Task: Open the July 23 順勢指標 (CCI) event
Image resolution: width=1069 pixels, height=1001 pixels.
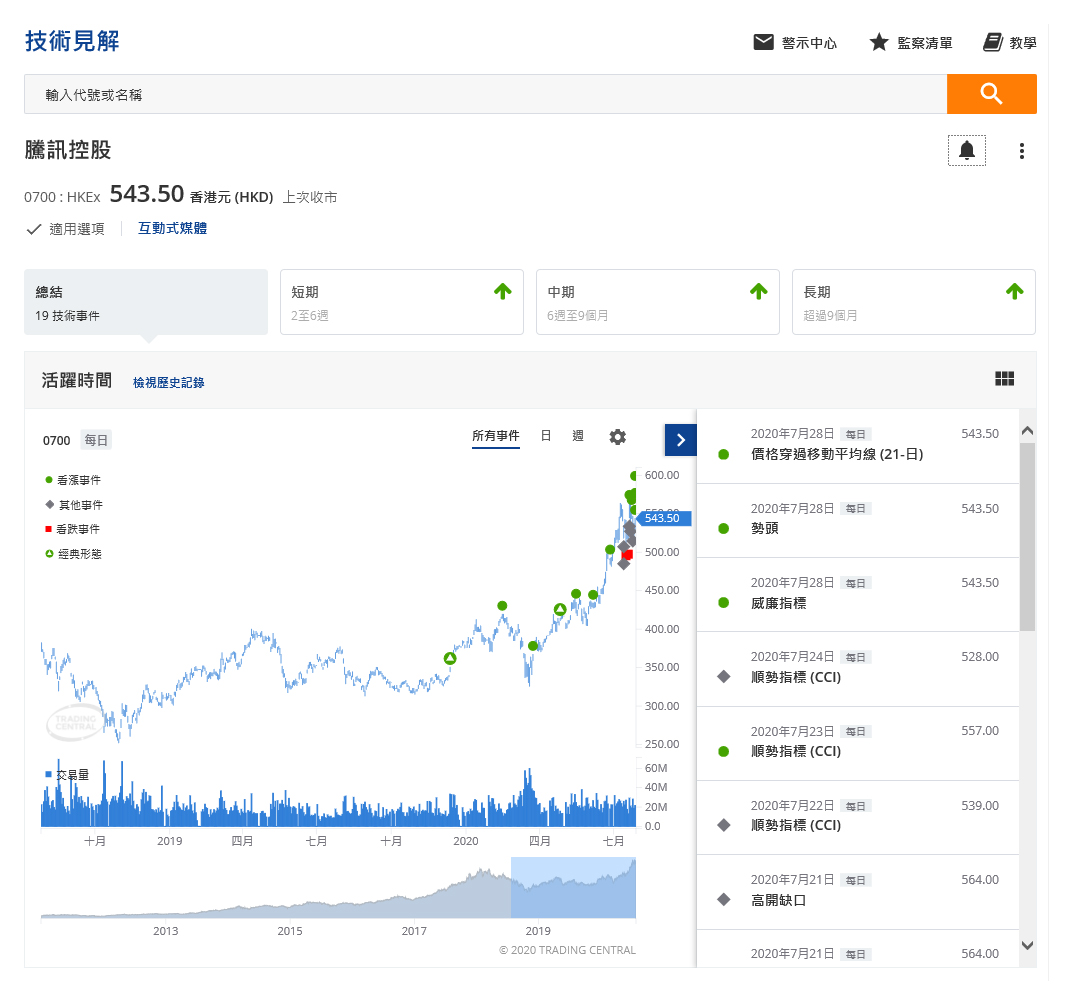Action: (858, 744)
